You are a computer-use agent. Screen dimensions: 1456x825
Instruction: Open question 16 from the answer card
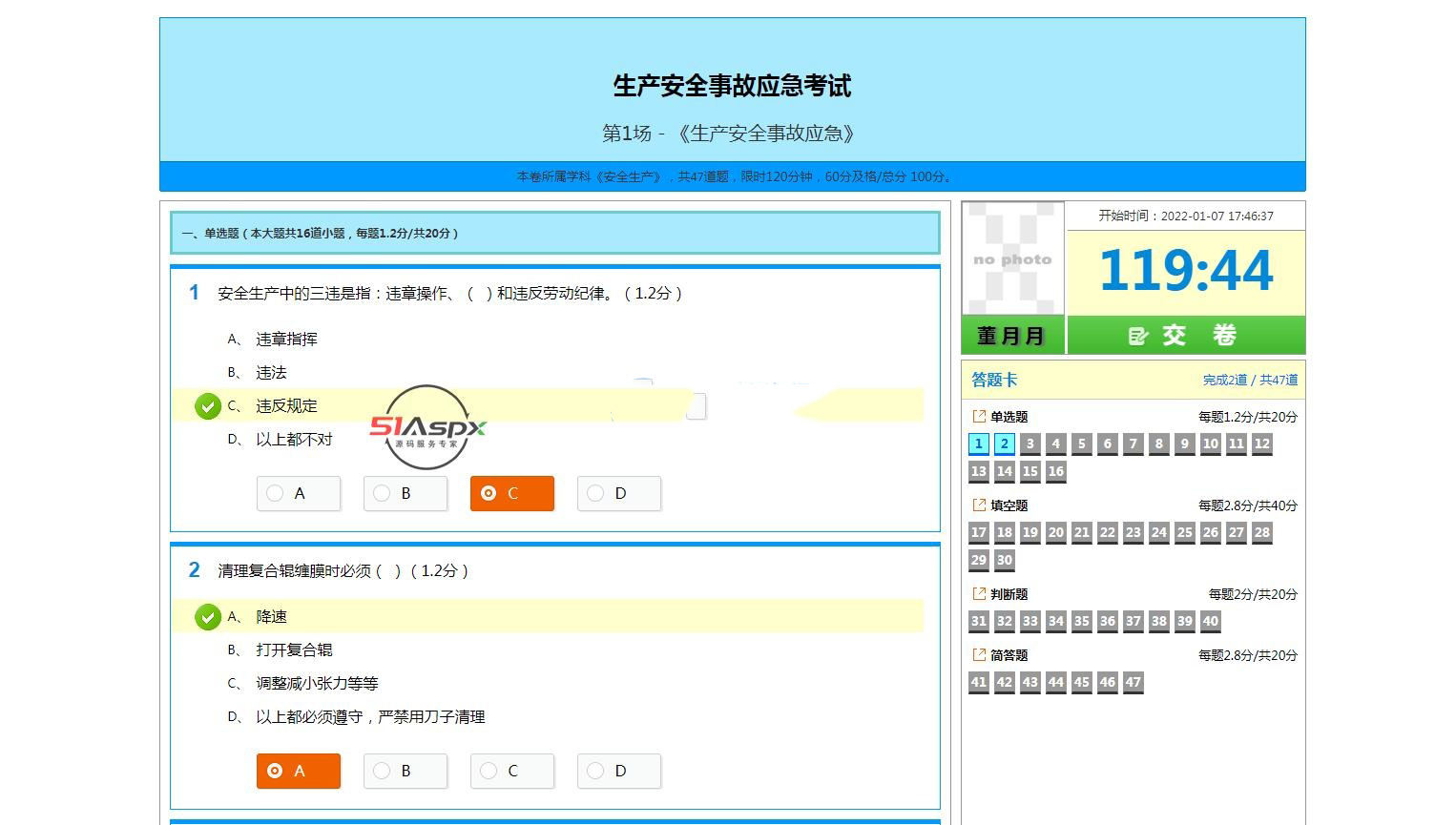pyautogui.click(x=1055, y=471)
